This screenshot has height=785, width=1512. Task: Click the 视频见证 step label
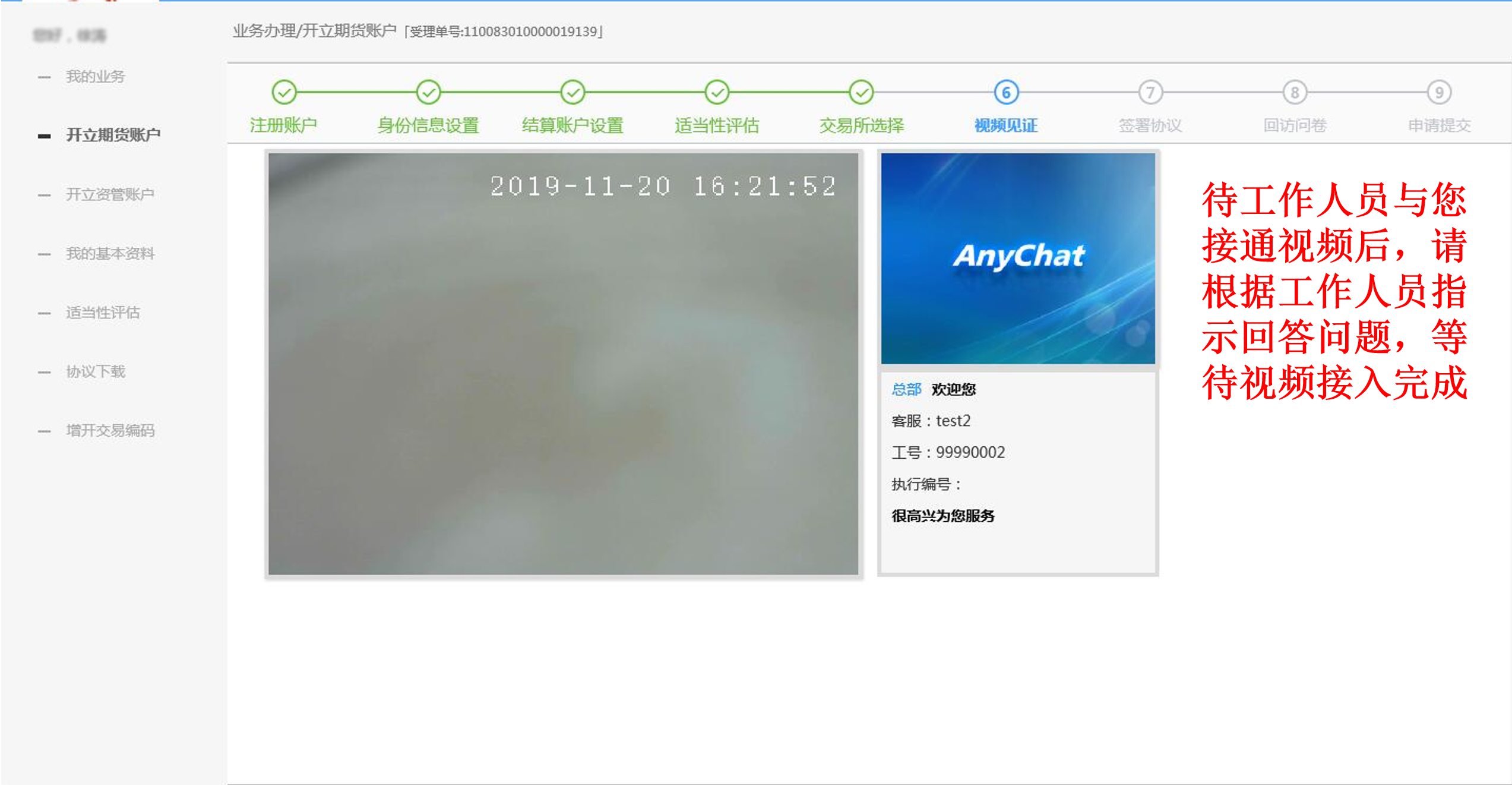(x=1006, y=125)
